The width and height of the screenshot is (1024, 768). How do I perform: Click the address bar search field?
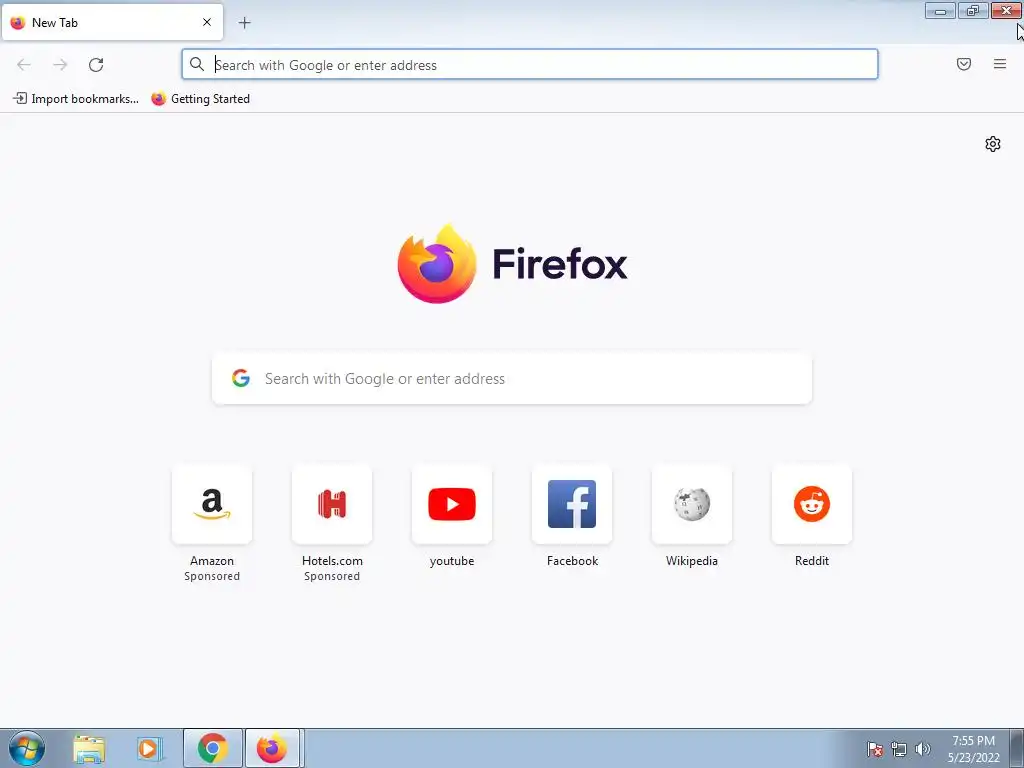530,65
